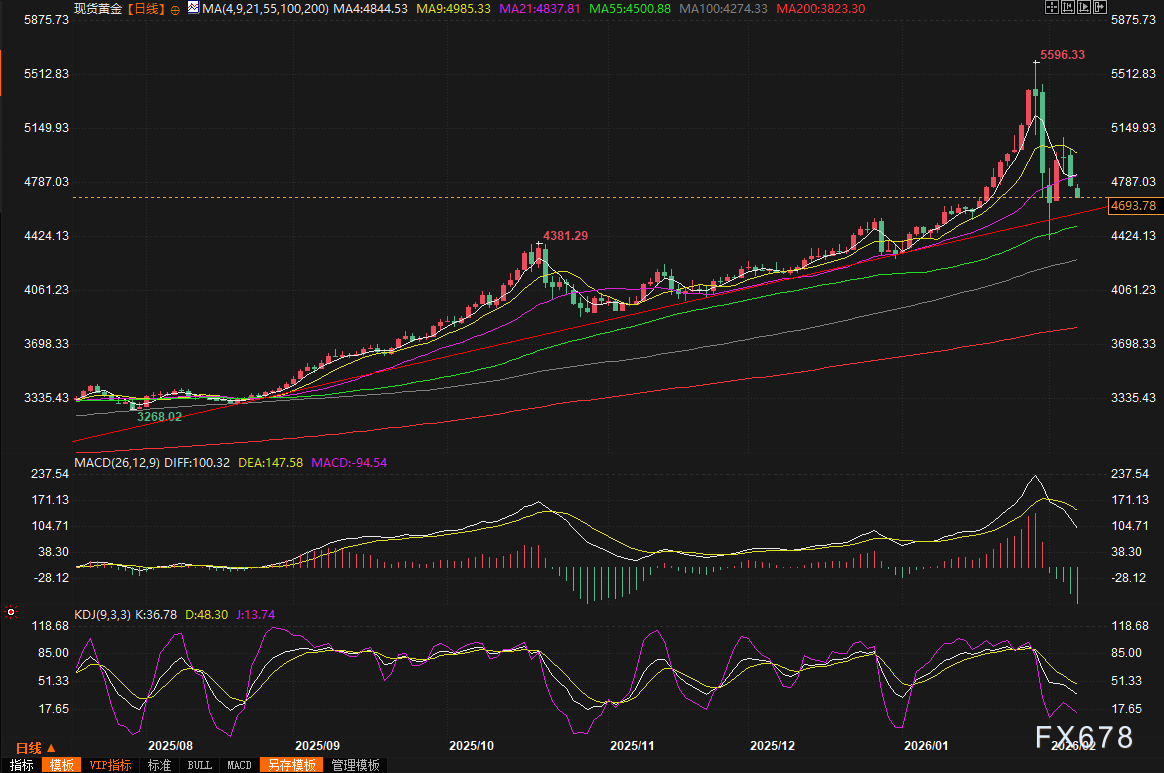
Task: Click the chart shrink-axis icon at top right
Action: click(x=1069, y=8)
